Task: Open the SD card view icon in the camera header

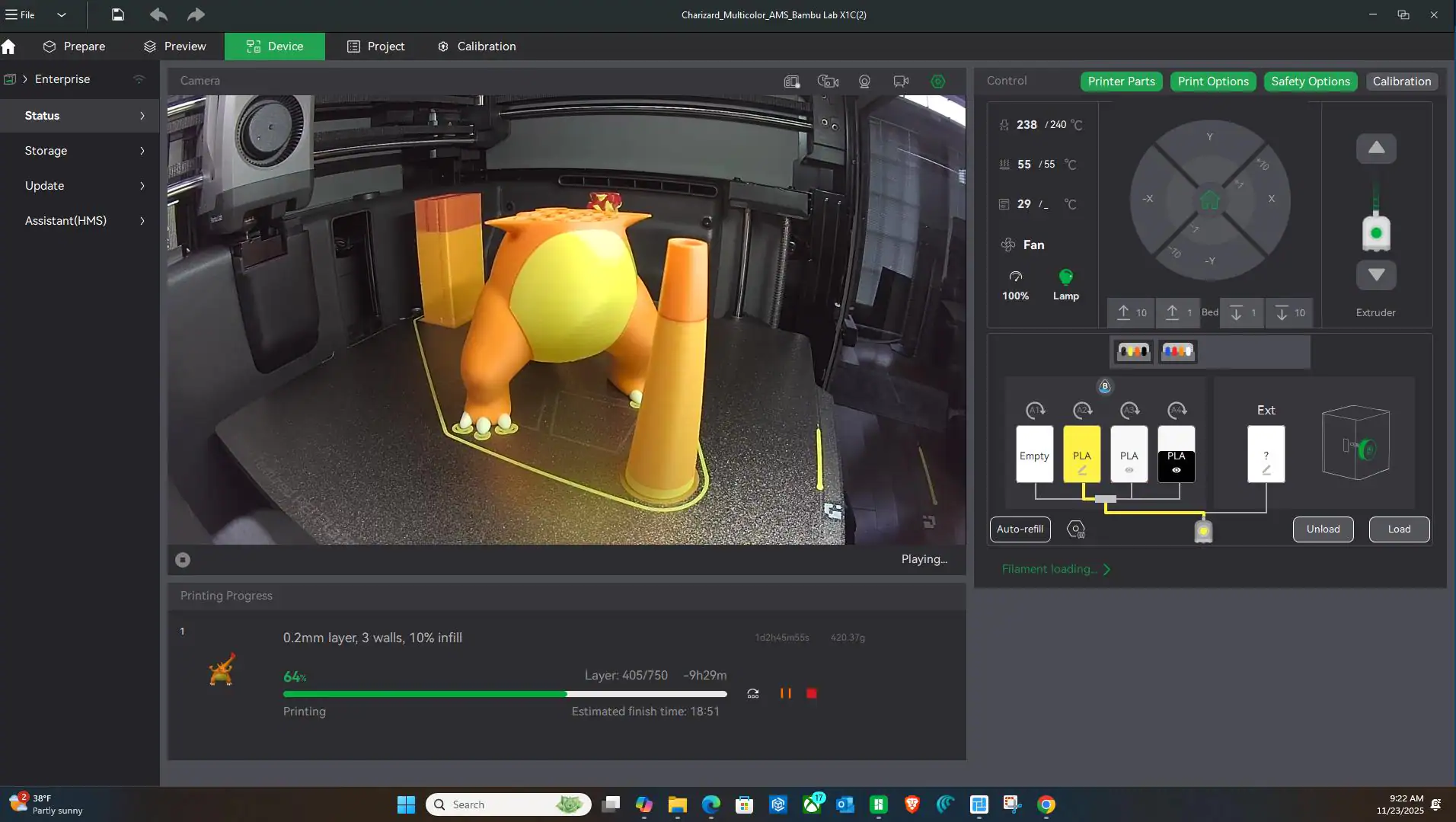Action: (x=792, y=82)
